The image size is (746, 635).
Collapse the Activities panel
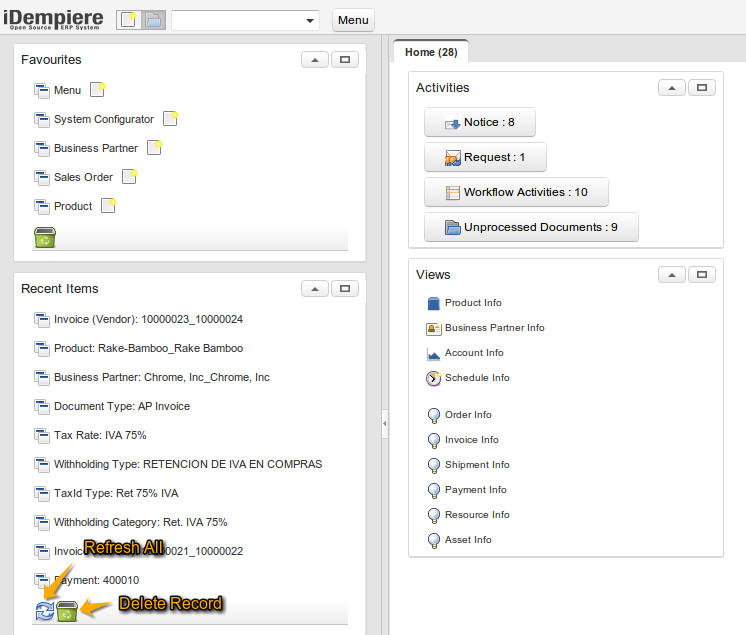[x=672, y=88]
